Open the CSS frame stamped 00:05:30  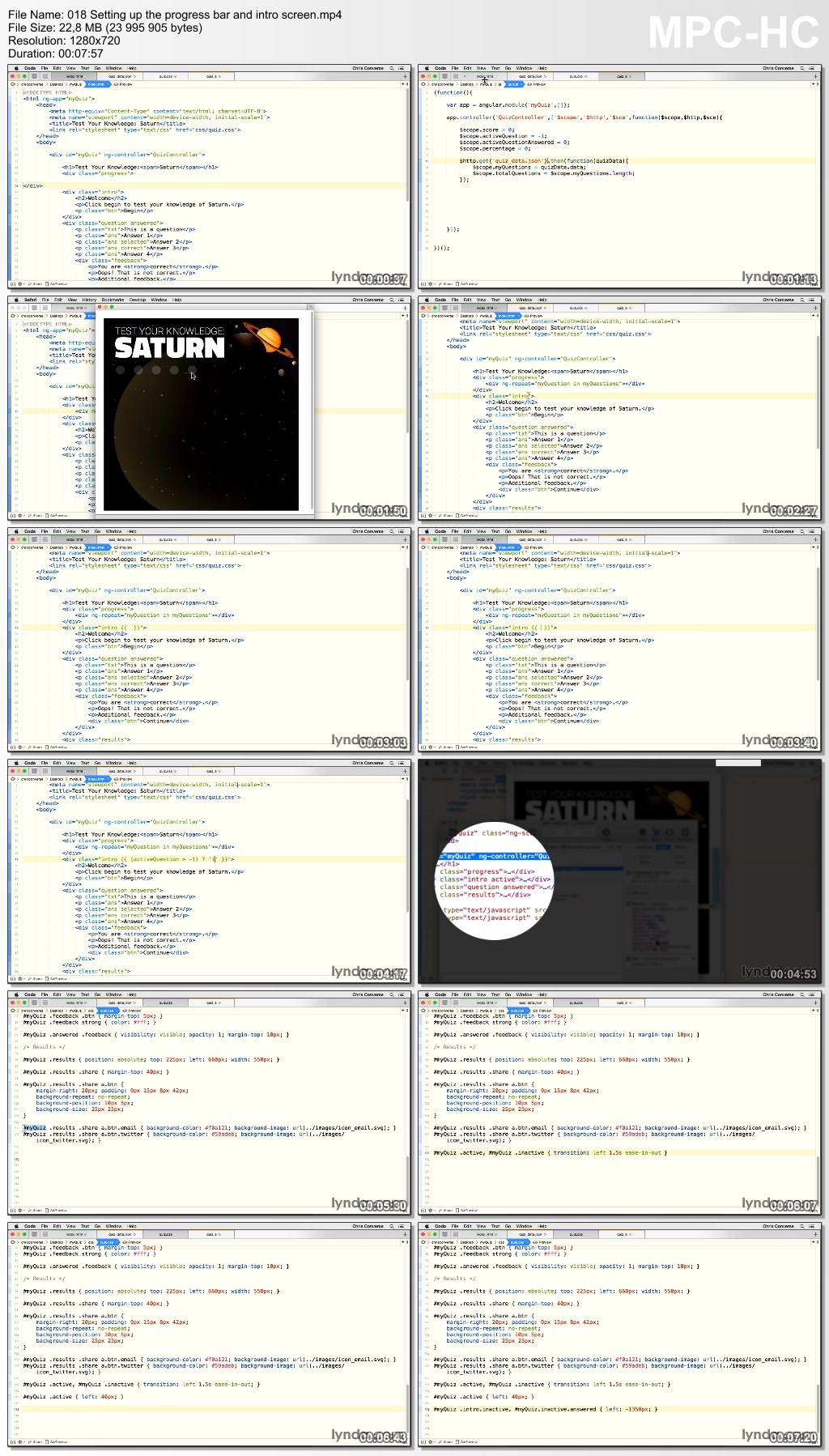click(x=210, y=1102)
